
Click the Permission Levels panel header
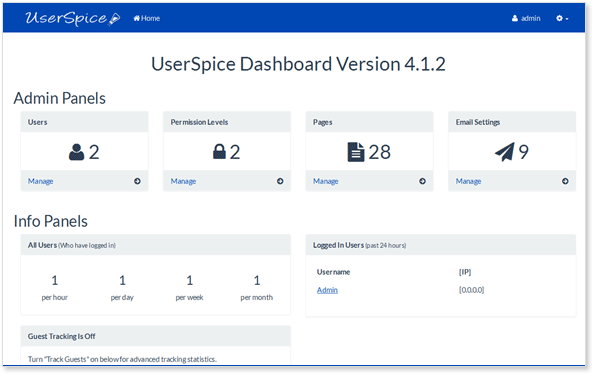227,122
